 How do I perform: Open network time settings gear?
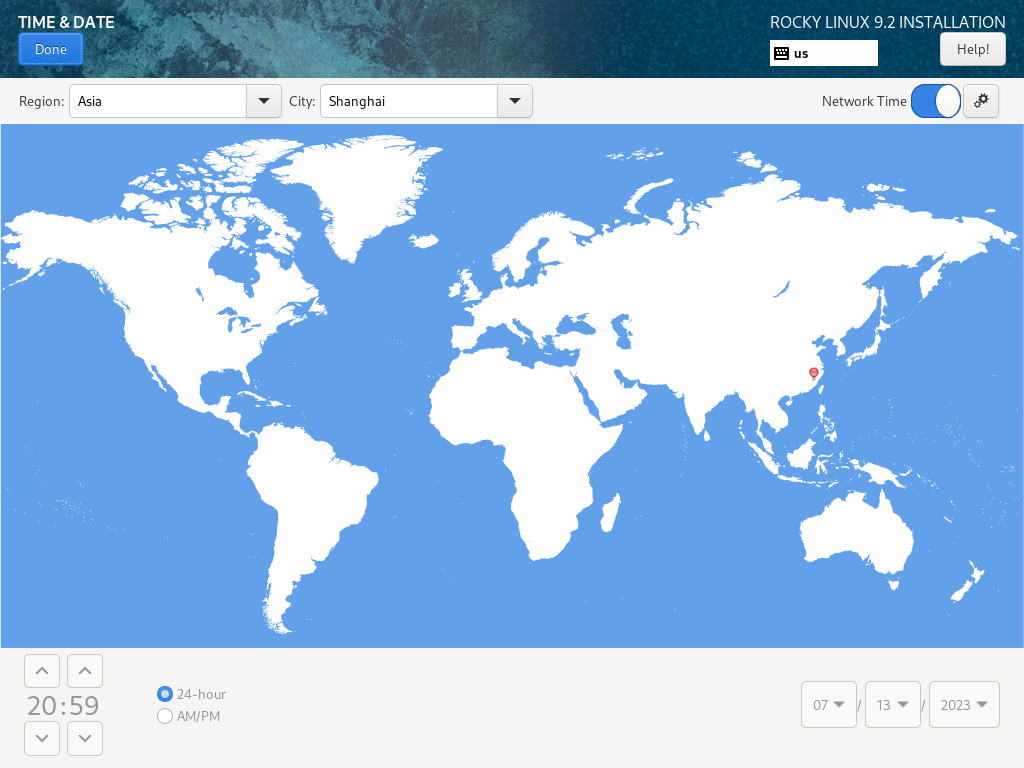pyautogui.click(x=981, y=101)
